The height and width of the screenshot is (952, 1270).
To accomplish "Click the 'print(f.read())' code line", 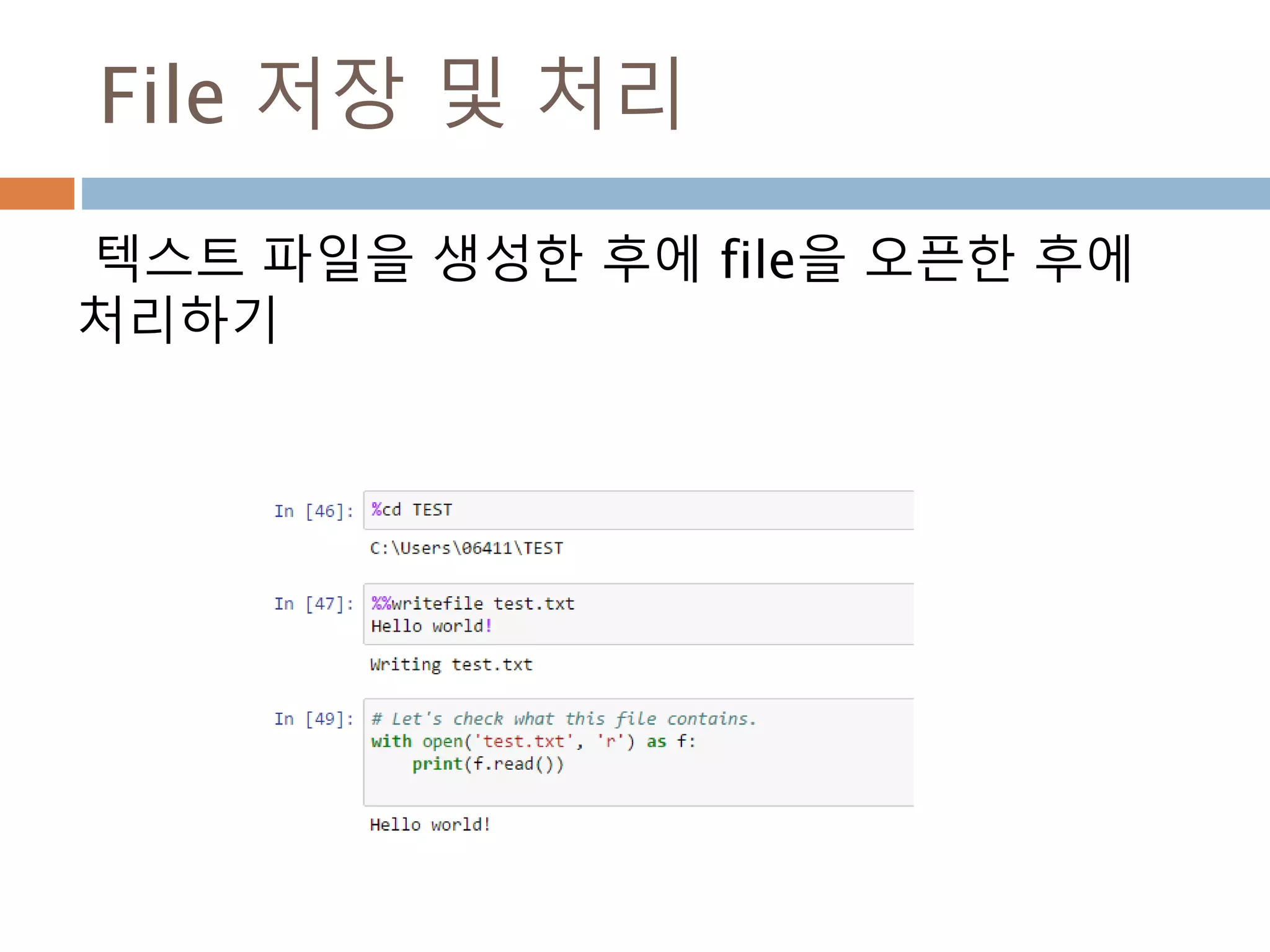I will 488,764.
